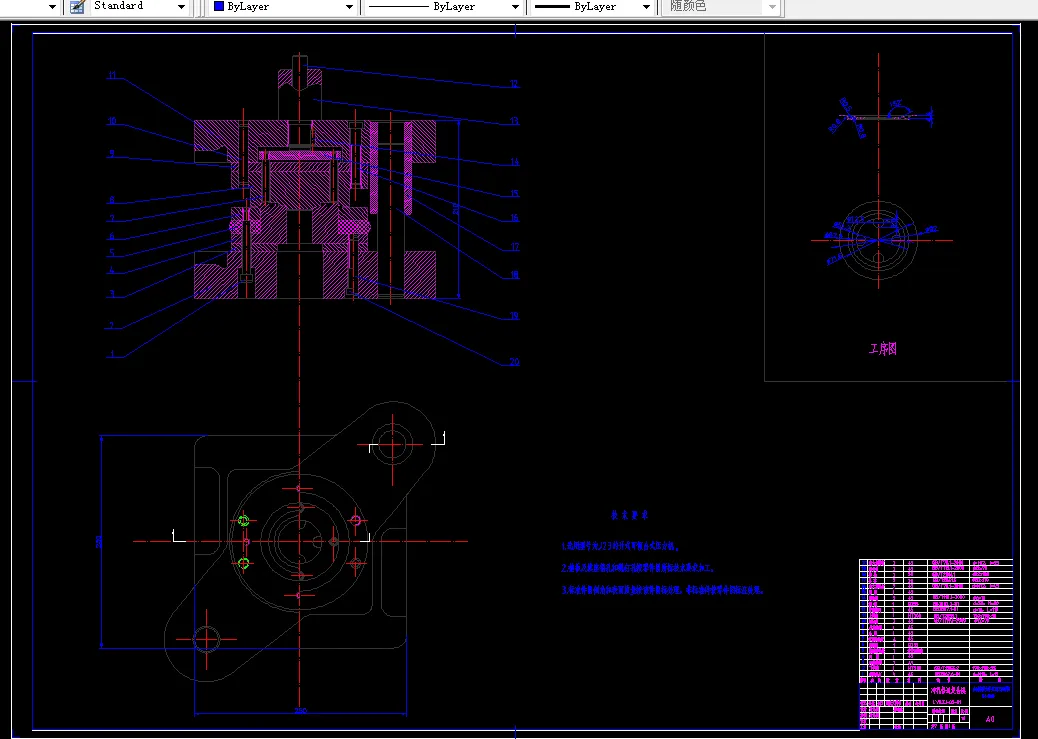
Task: Click the lower green circle in plan view
Action: (x=243, y=564)
